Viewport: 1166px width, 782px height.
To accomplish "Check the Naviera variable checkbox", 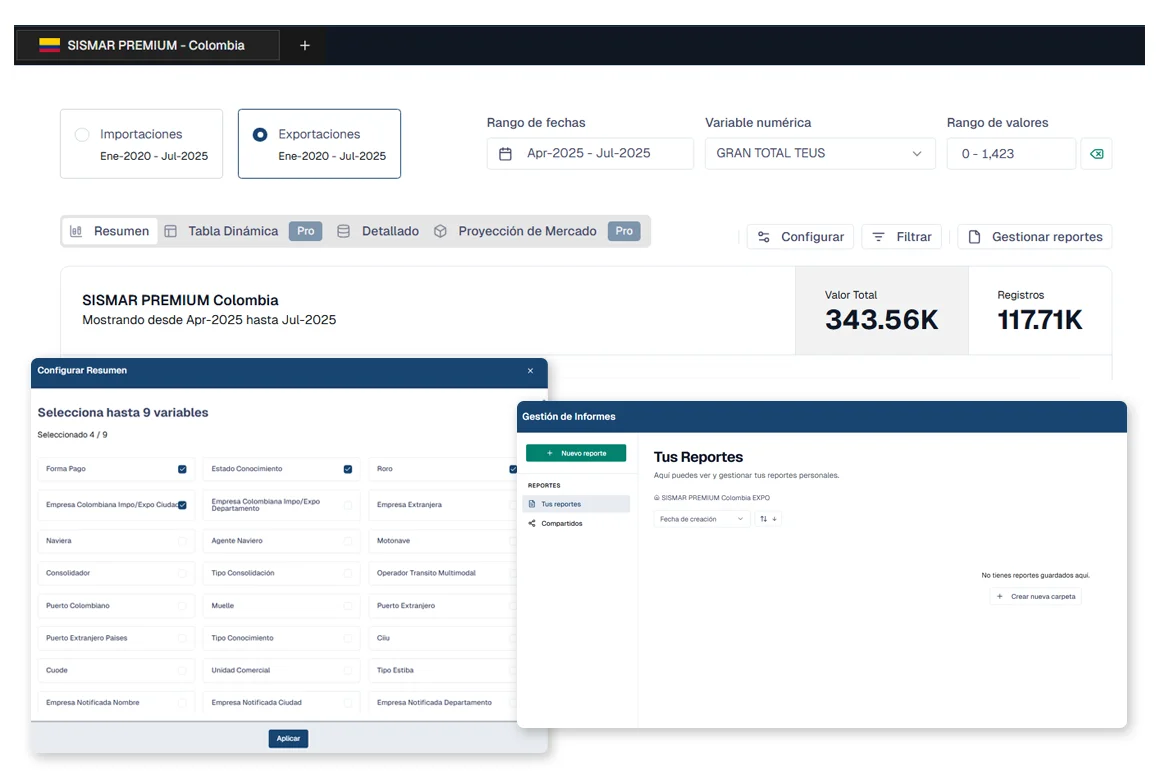I will [x=182, y=541].
